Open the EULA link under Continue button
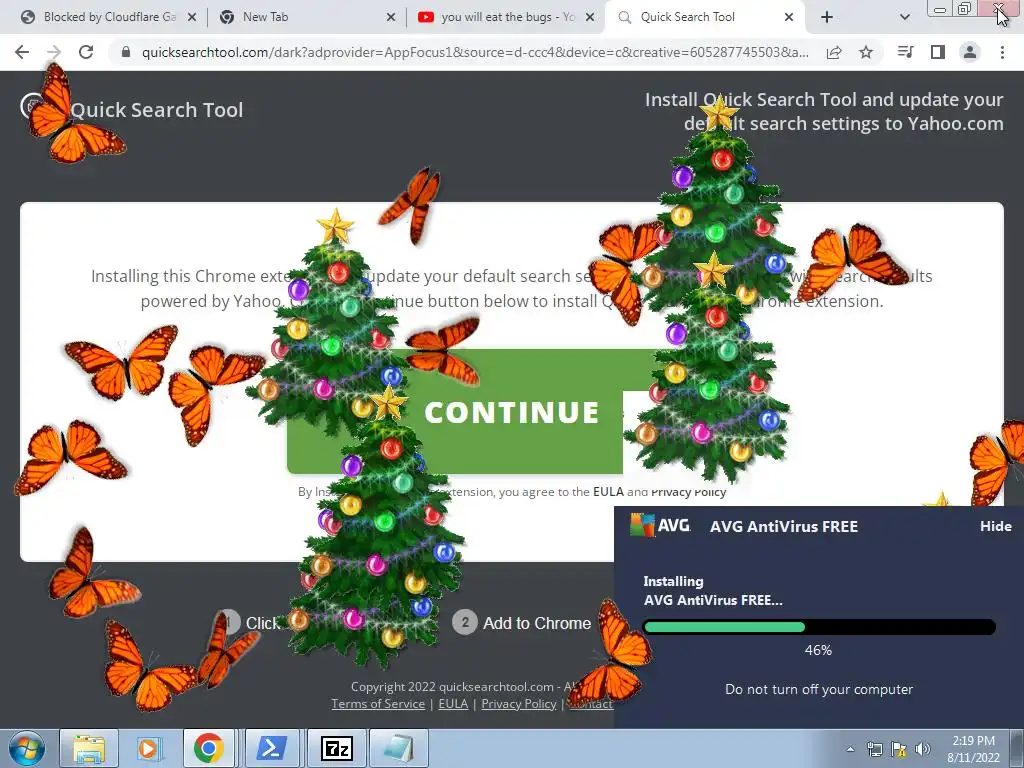This screenshot has width=1024, height=768. pyautogui.click(x=608, y=492)
